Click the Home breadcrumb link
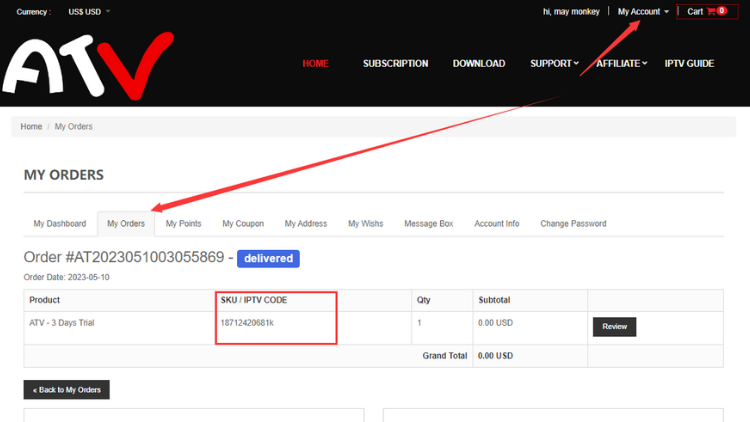This screenshot has width=750, height=422. point(31,126)
